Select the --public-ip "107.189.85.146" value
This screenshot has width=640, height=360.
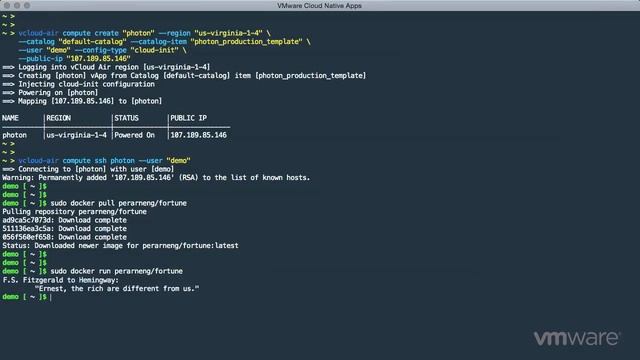(x=98, y=59)
